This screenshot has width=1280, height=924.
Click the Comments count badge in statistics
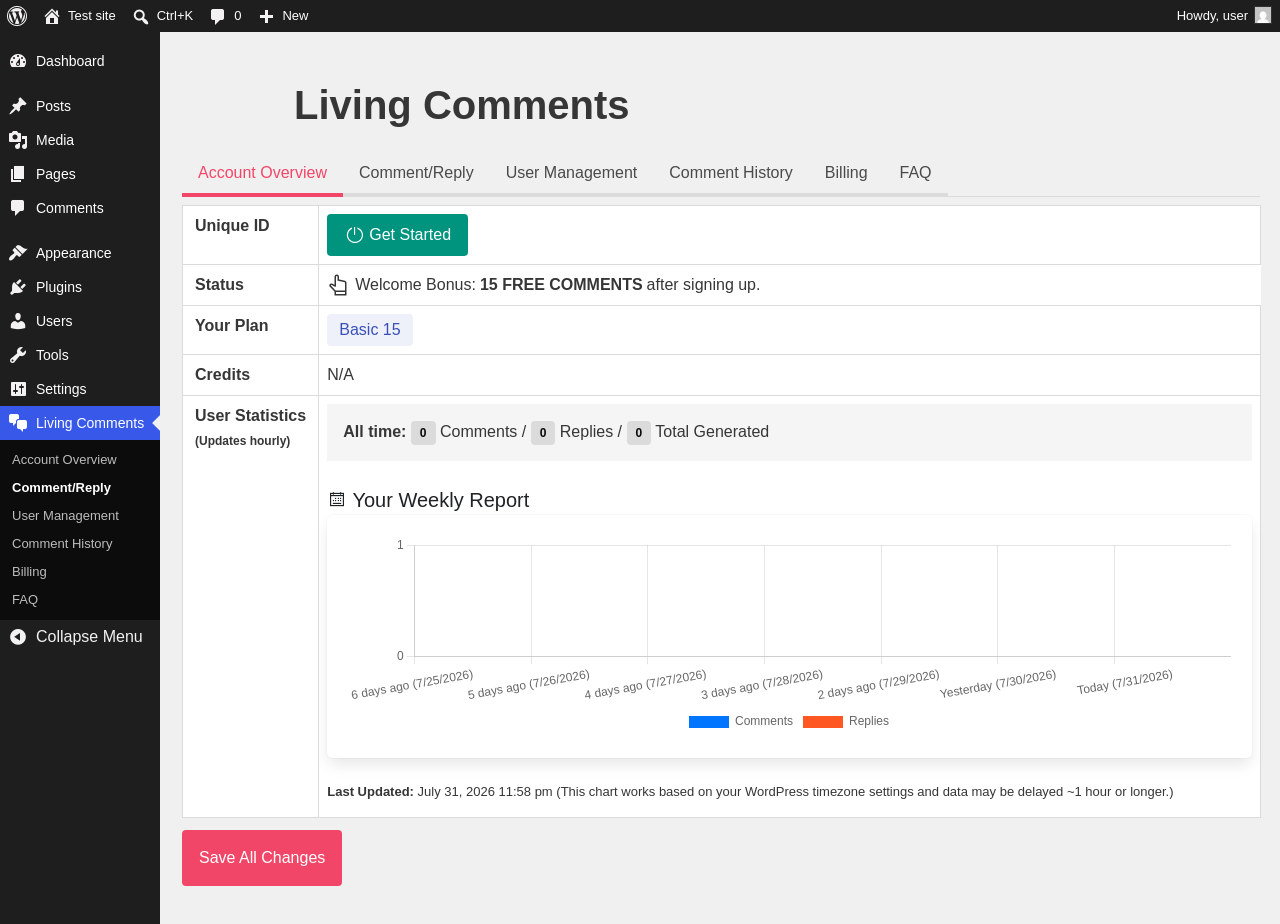(x=423, y=433)
